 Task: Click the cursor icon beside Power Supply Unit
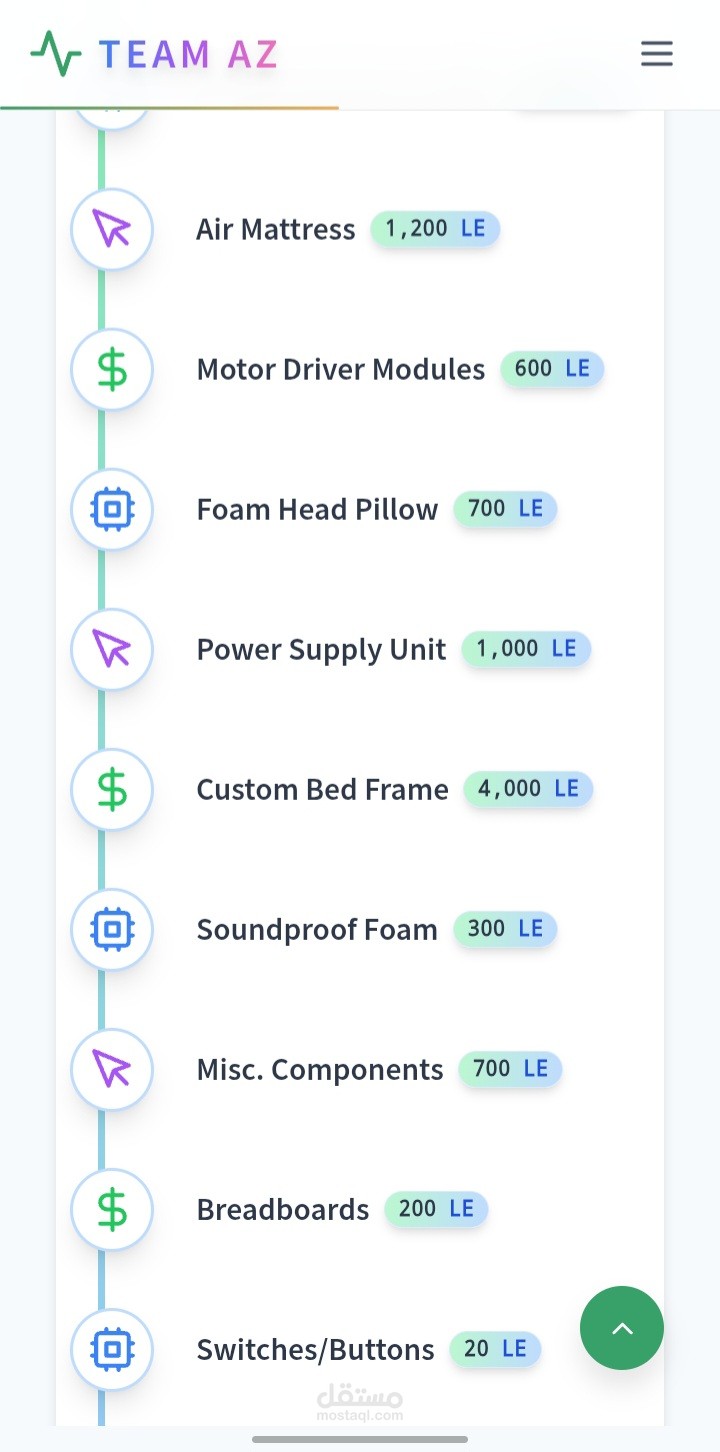[112, 649]
